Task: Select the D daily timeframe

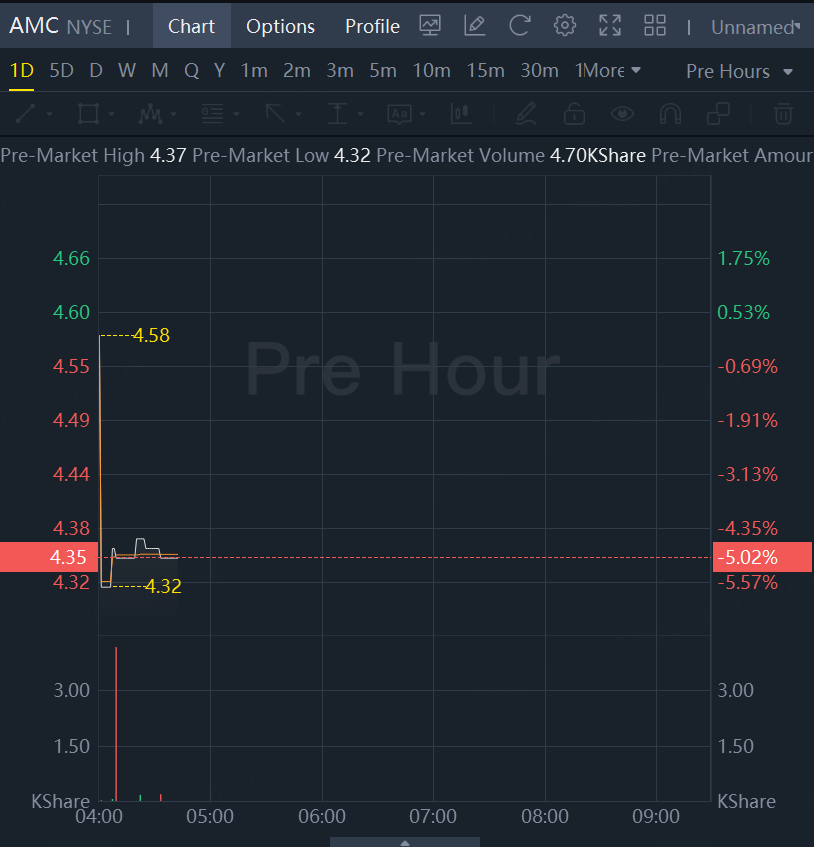Action: point(96,71)
